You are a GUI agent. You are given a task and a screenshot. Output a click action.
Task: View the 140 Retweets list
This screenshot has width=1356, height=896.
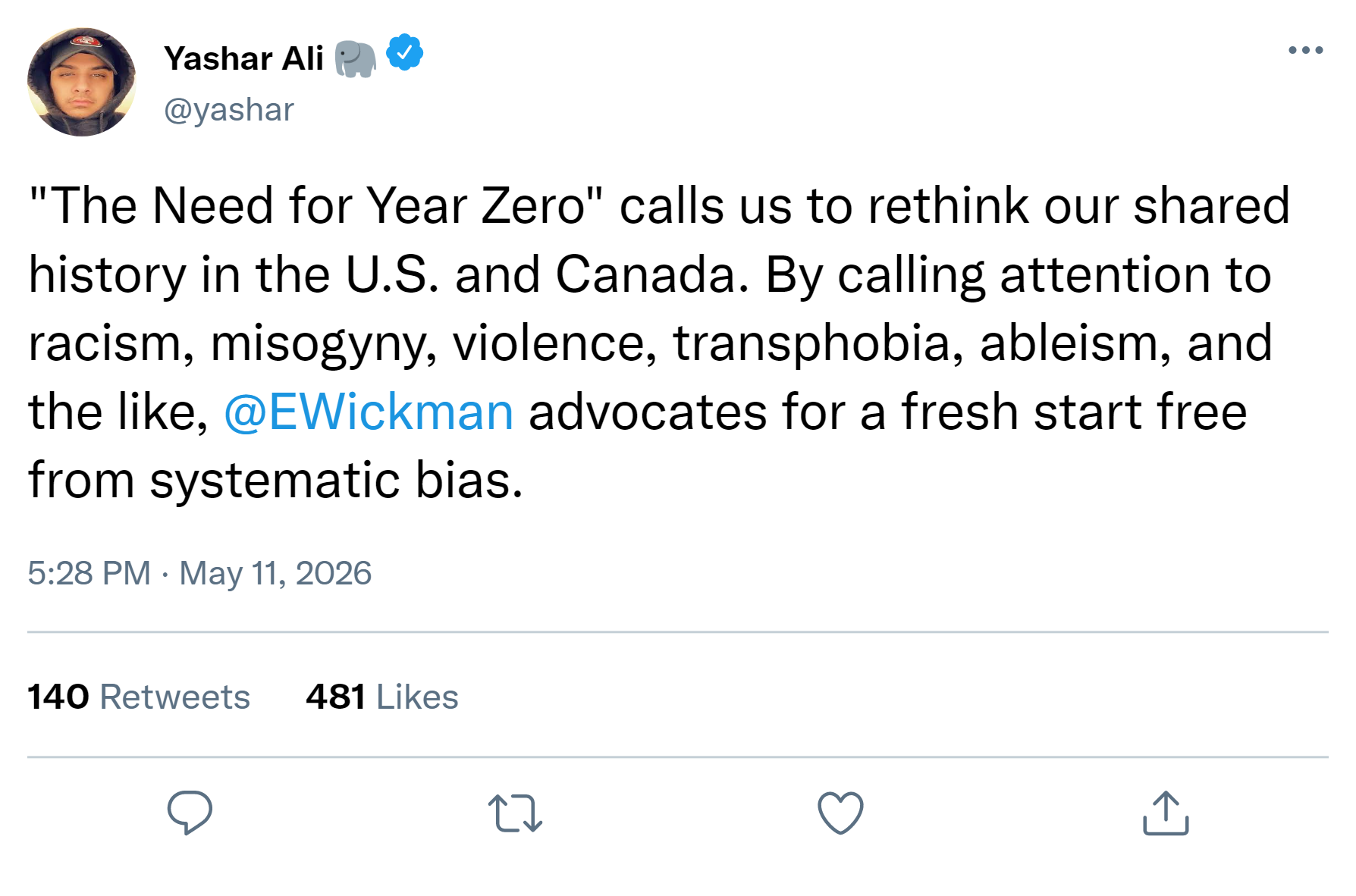click(139, 697)
